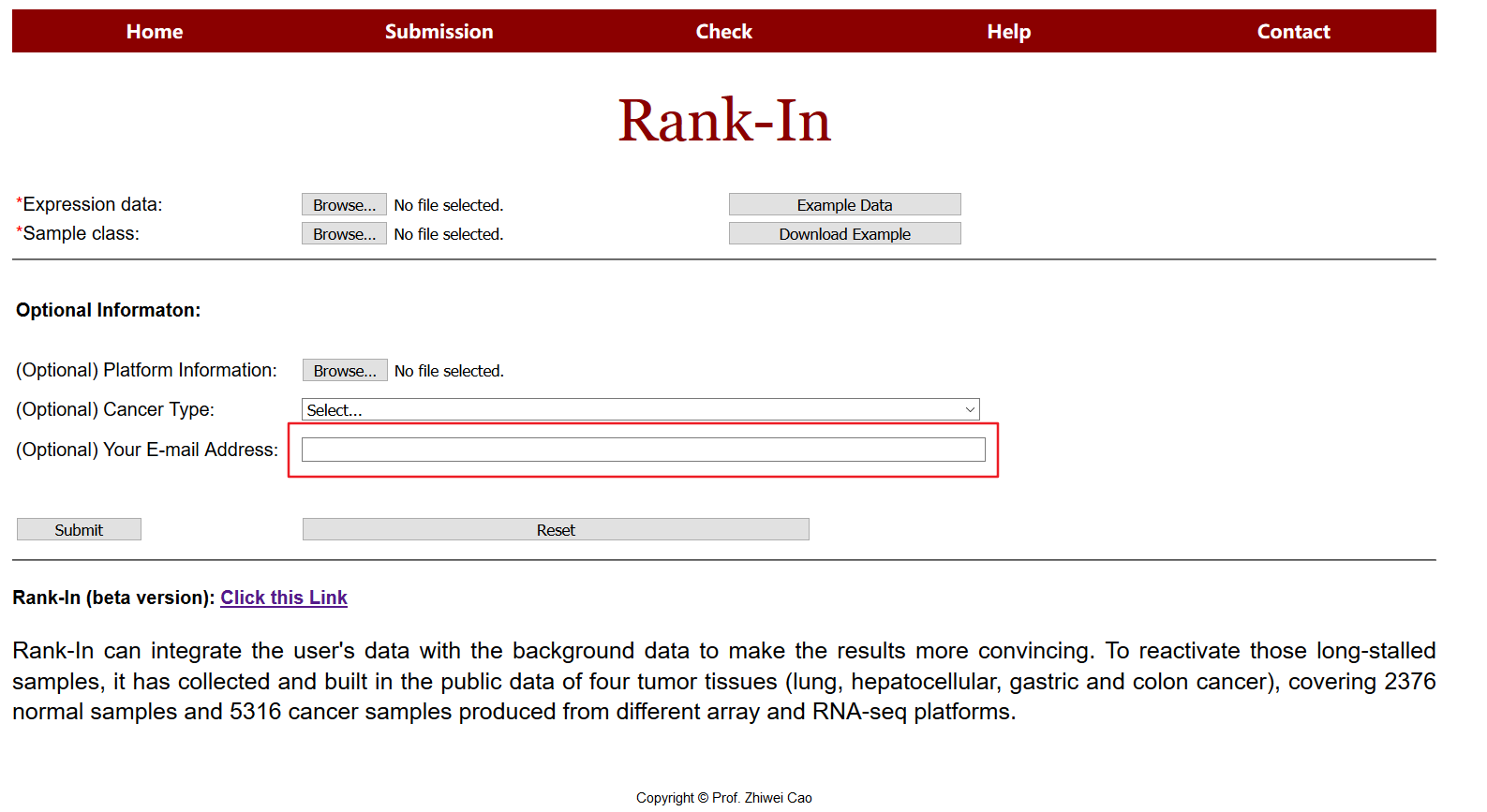Viewport: 1487px width, 812px height.
Task: Click the Rank-In page title
Action: (x=724, y=120)
